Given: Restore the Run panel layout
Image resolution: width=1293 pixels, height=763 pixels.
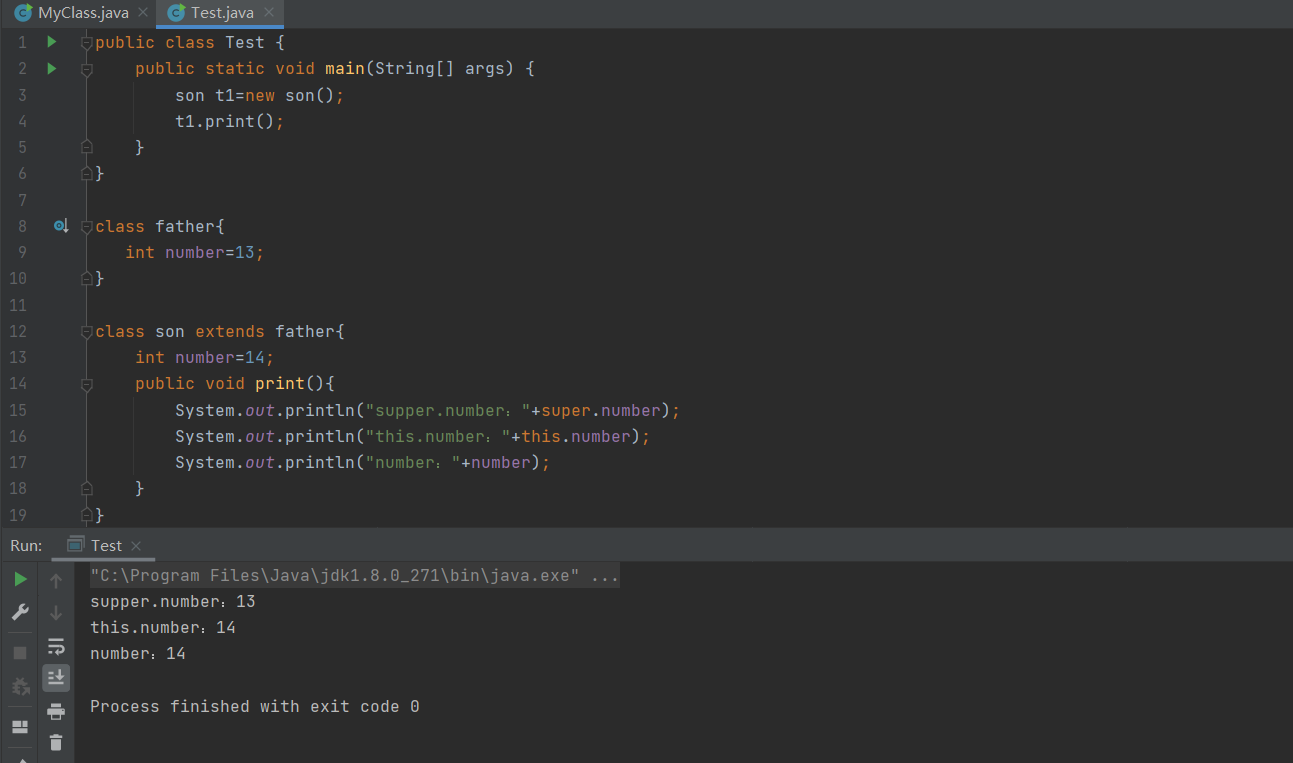Looking at the screenshot, I should [x=20, y=727].
